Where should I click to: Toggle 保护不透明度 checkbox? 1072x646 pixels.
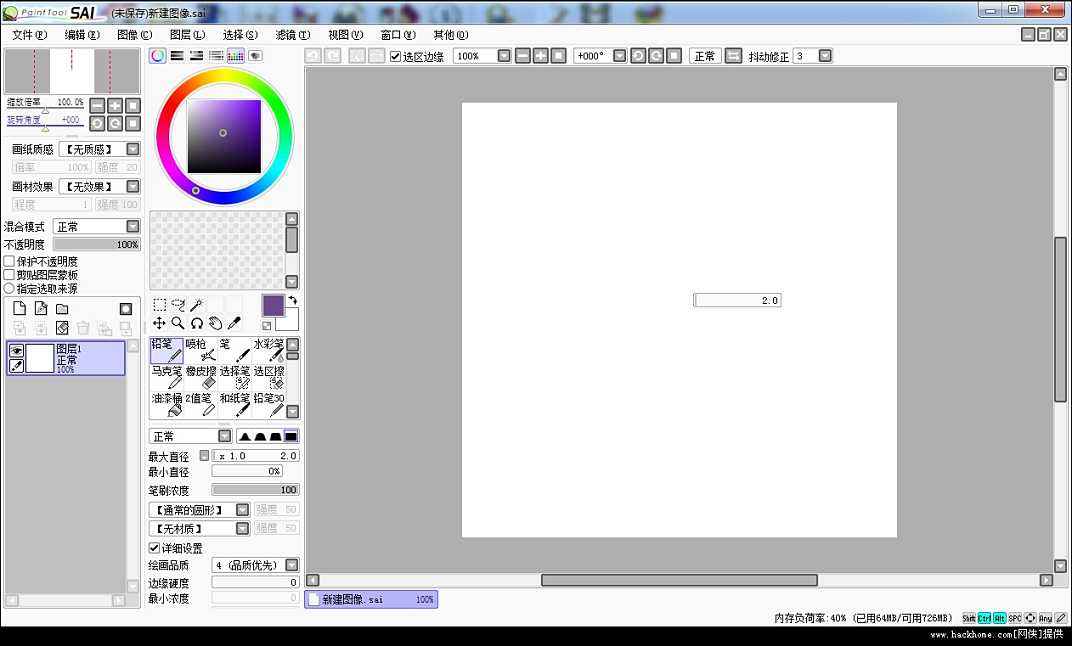point(10,261)
